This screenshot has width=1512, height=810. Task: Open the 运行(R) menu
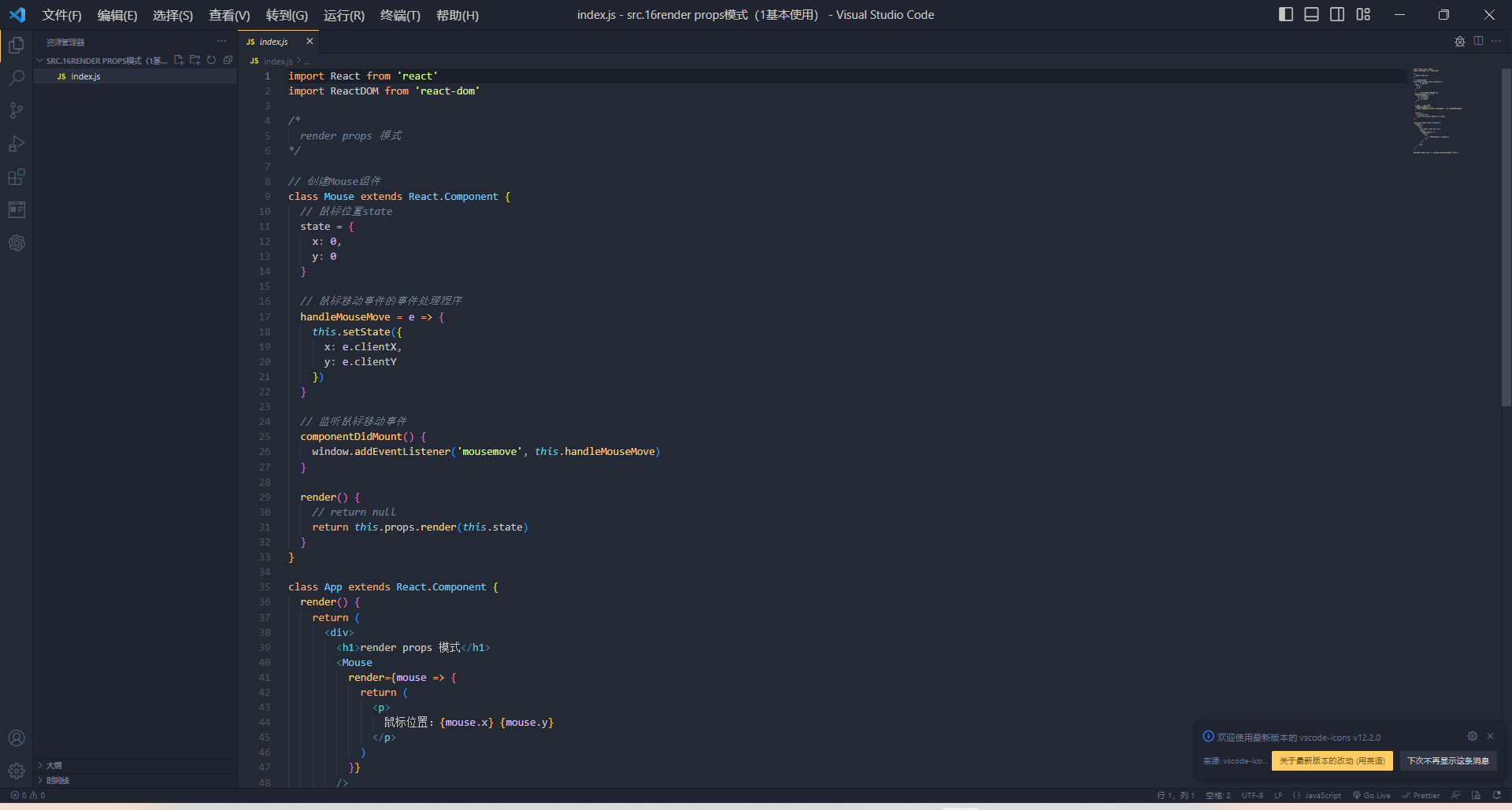[344, 15]
